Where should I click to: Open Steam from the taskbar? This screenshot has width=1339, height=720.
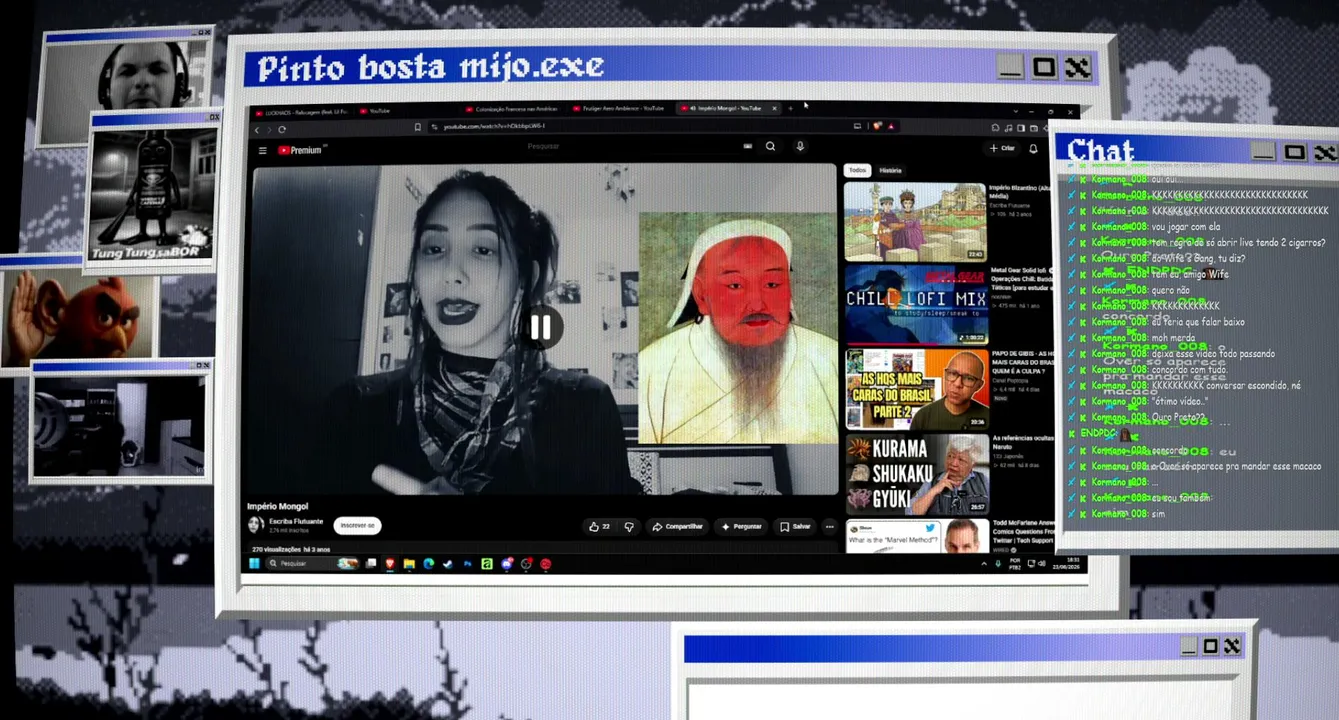(x=448, y=564)
